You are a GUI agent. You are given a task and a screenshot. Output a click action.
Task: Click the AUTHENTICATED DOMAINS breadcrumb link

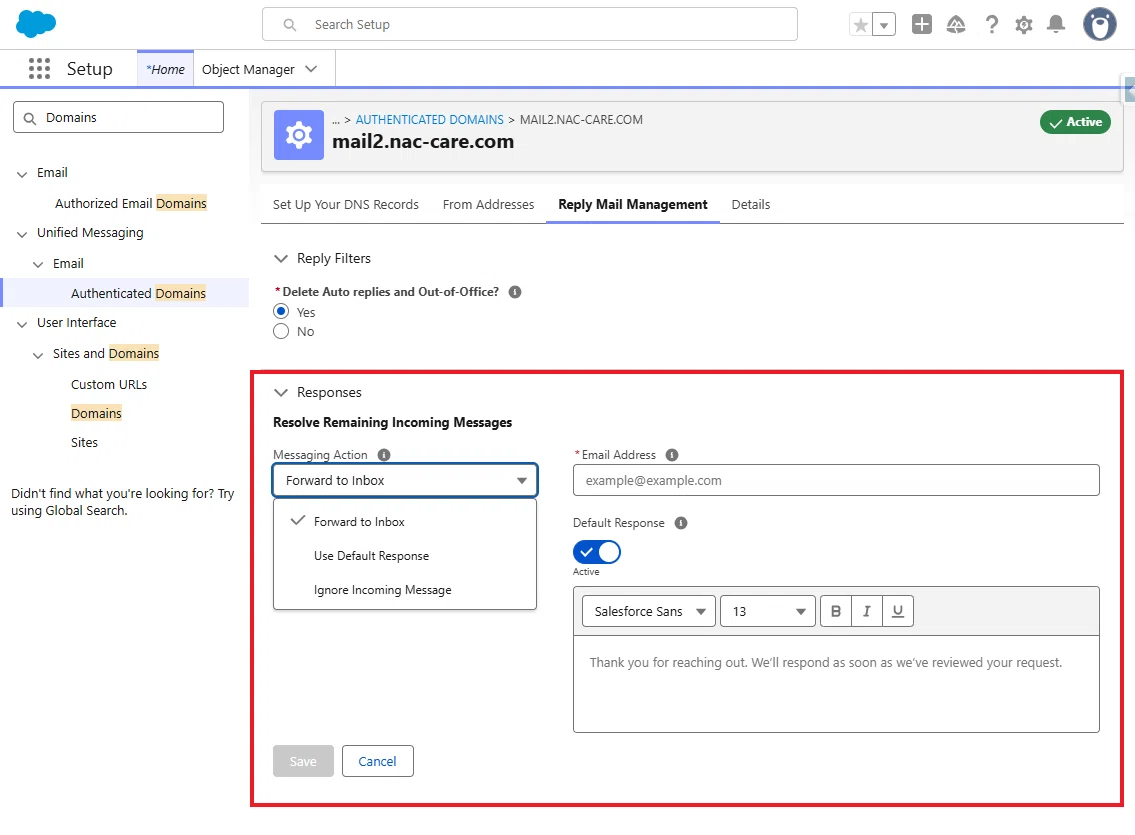[x=429, y=119]
